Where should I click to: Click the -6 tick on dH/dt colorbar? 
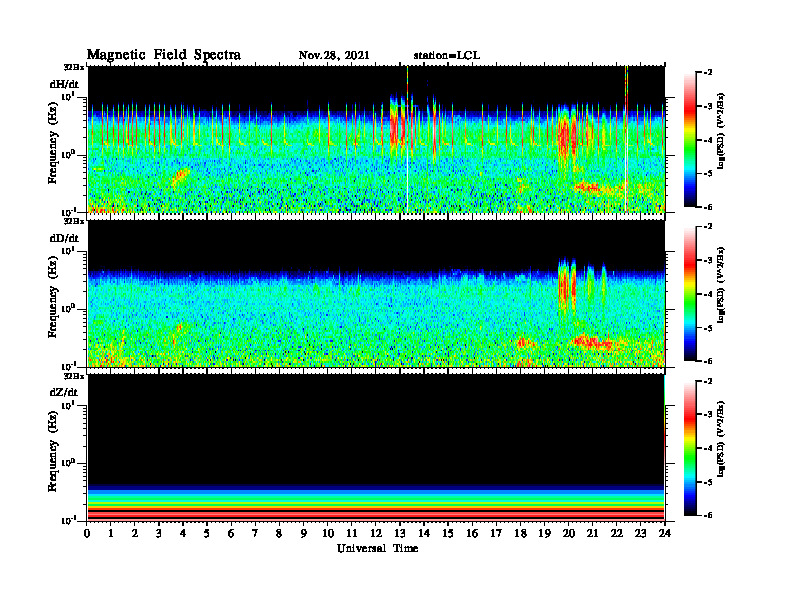pyautogui.click(x=708, y=207)
